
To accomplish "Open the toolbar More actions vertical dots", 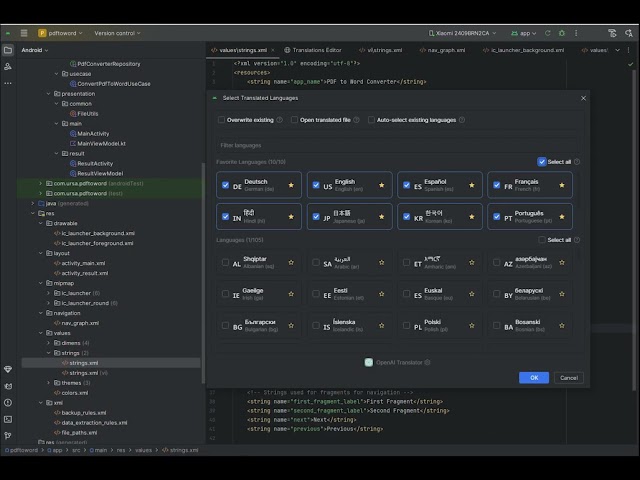I will [x=576, y=33].
